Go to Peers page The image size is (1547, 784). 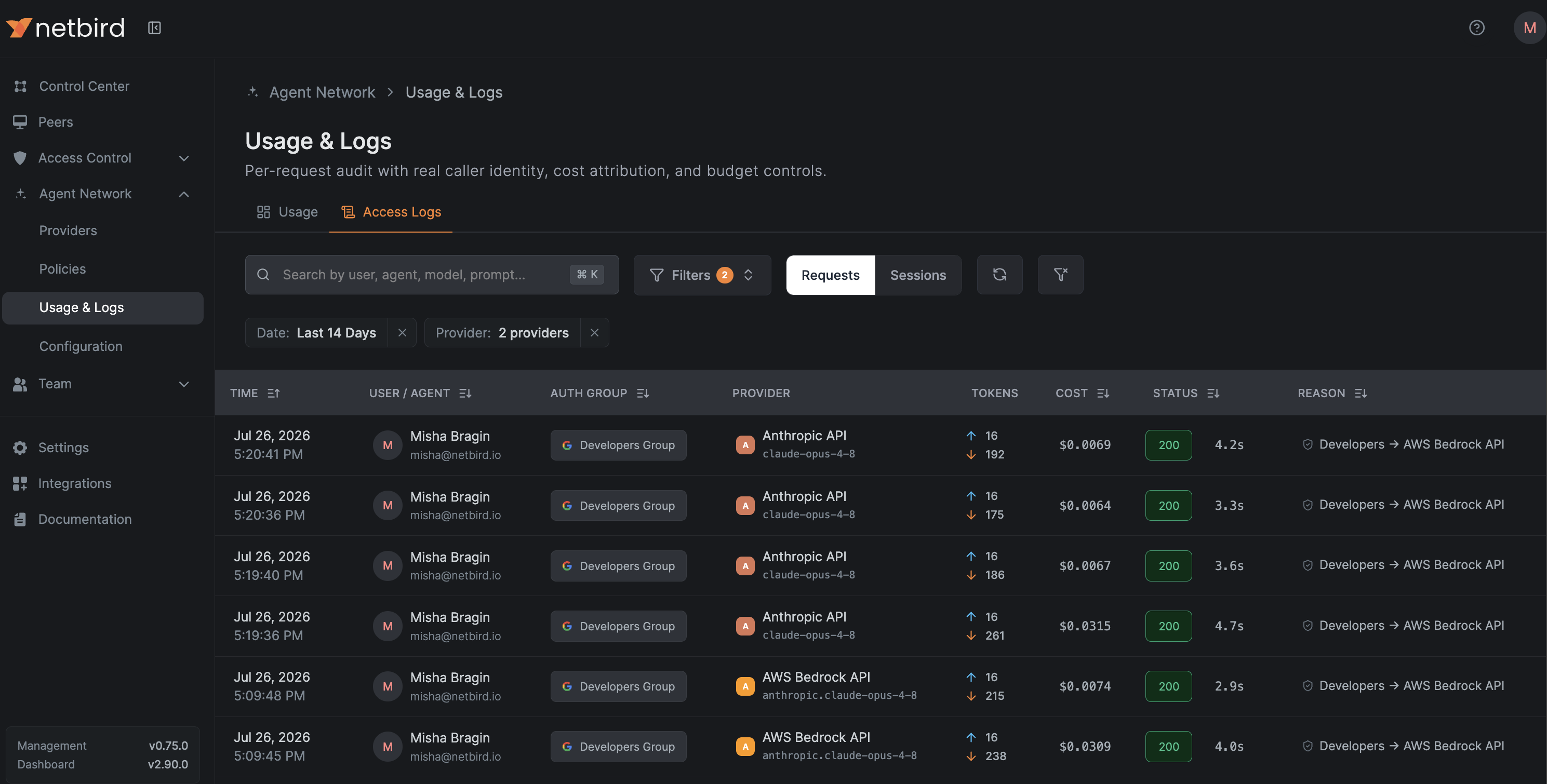click(55, 122)
